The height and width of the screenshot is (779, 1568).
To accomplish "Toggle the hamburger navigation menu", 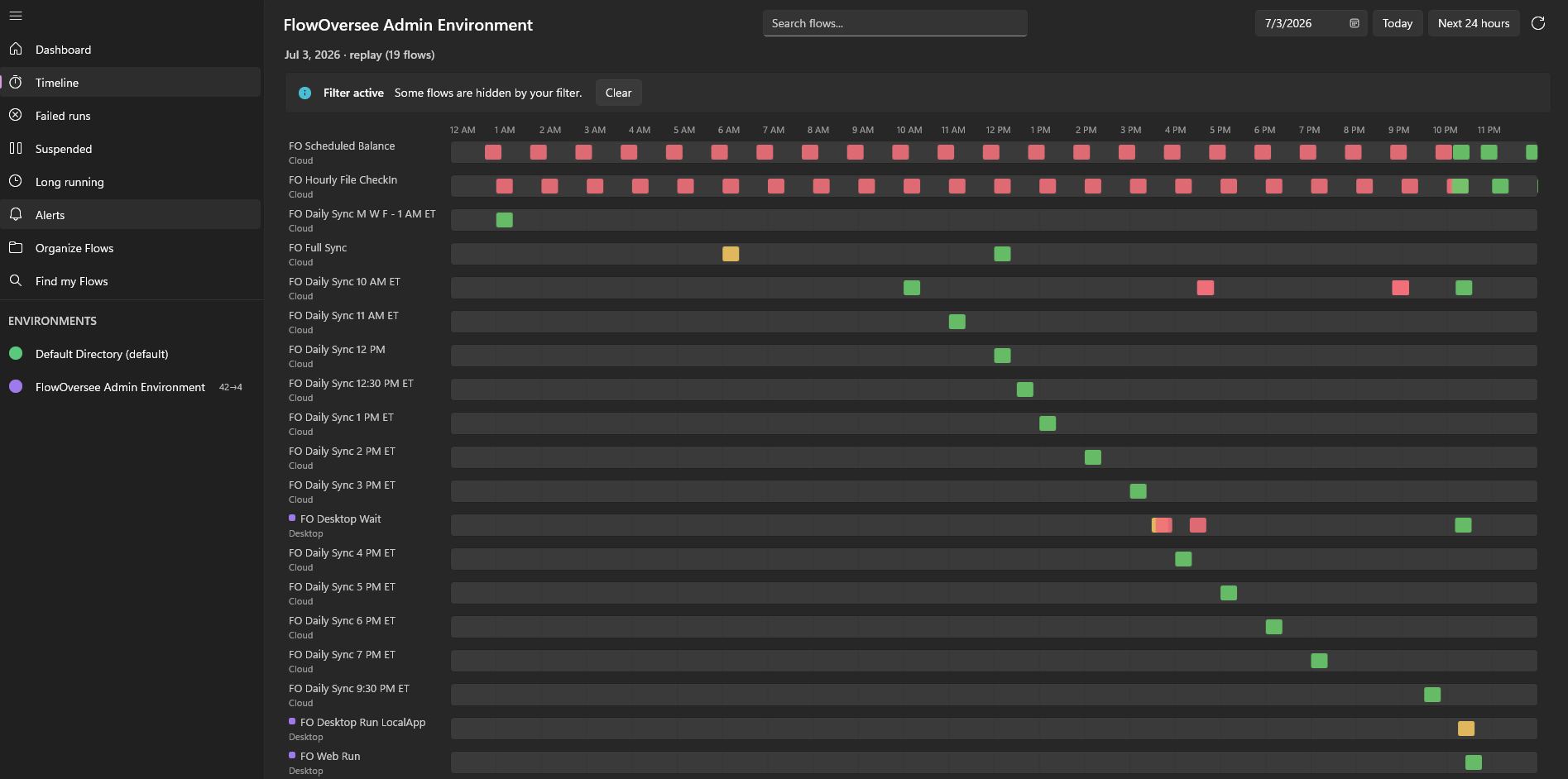I will click(x=16, y=16).
